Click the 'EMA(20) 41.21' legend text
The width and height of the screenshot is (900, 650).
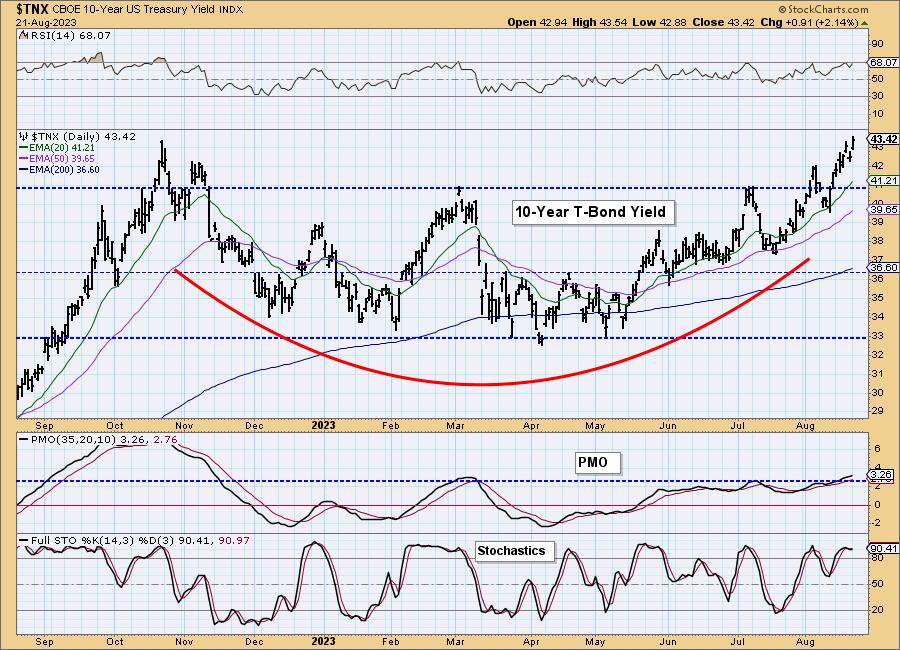[x=62, y=148]
